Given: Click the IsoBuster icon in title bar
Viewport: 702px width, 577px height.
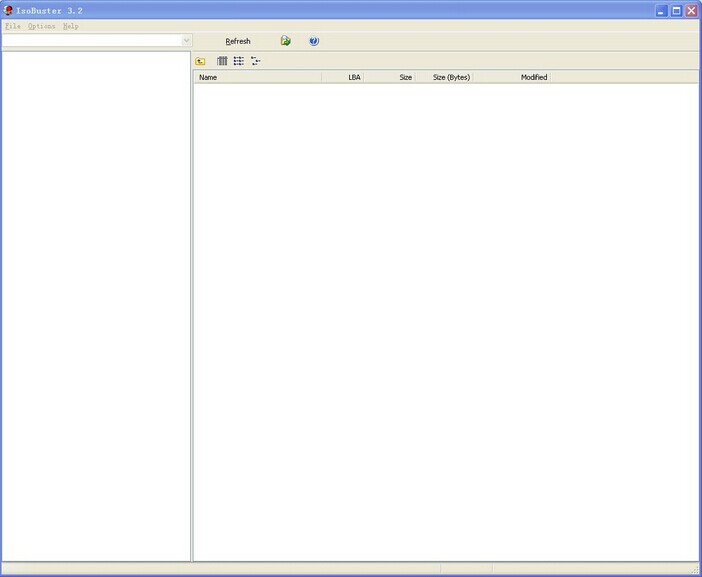Looking at the screenshot, I should click(x=9, y=10).
